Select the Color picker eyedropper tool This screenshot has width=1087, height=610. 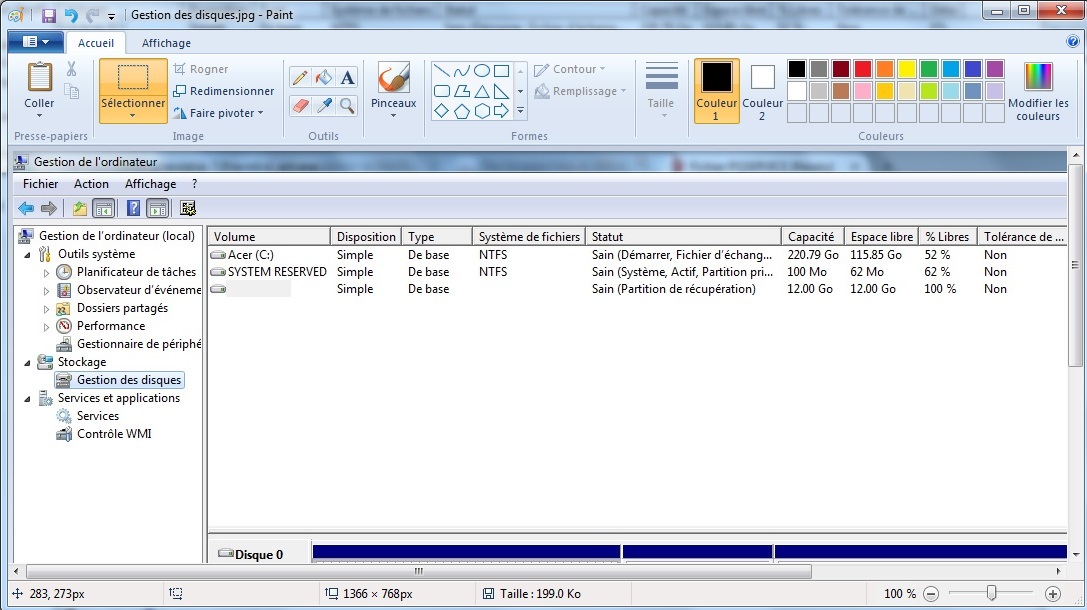tap(324, 105)
